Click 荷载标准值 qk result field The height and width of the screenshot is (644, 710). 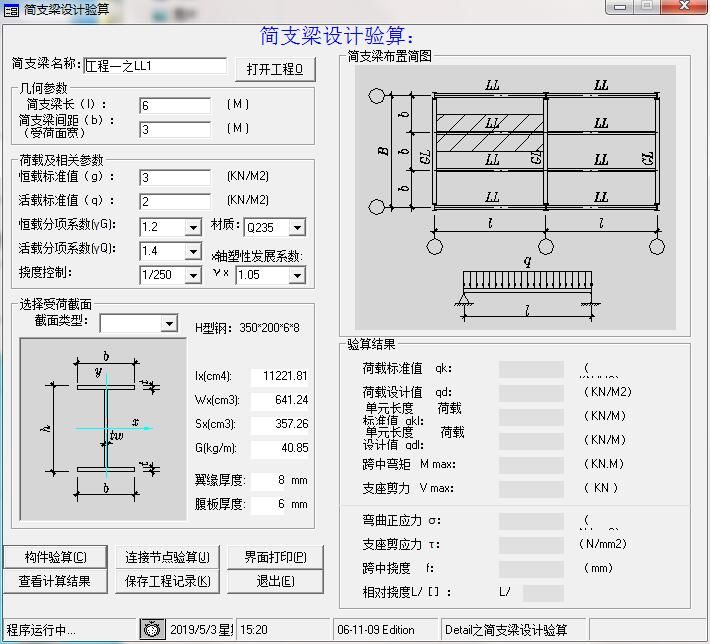point(531,369)
